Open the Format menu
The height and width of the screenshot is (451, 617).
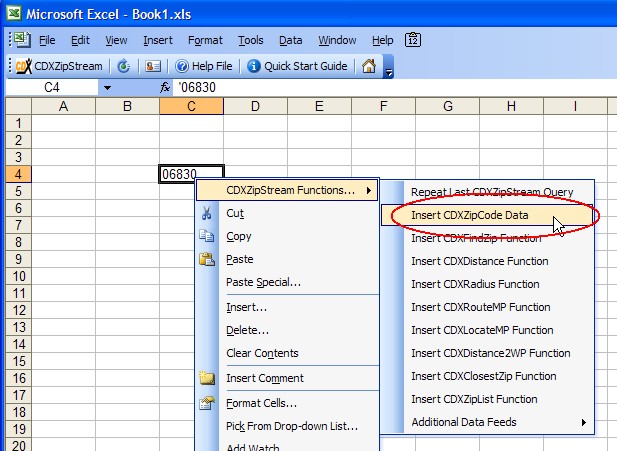click(x=205, y=40)
